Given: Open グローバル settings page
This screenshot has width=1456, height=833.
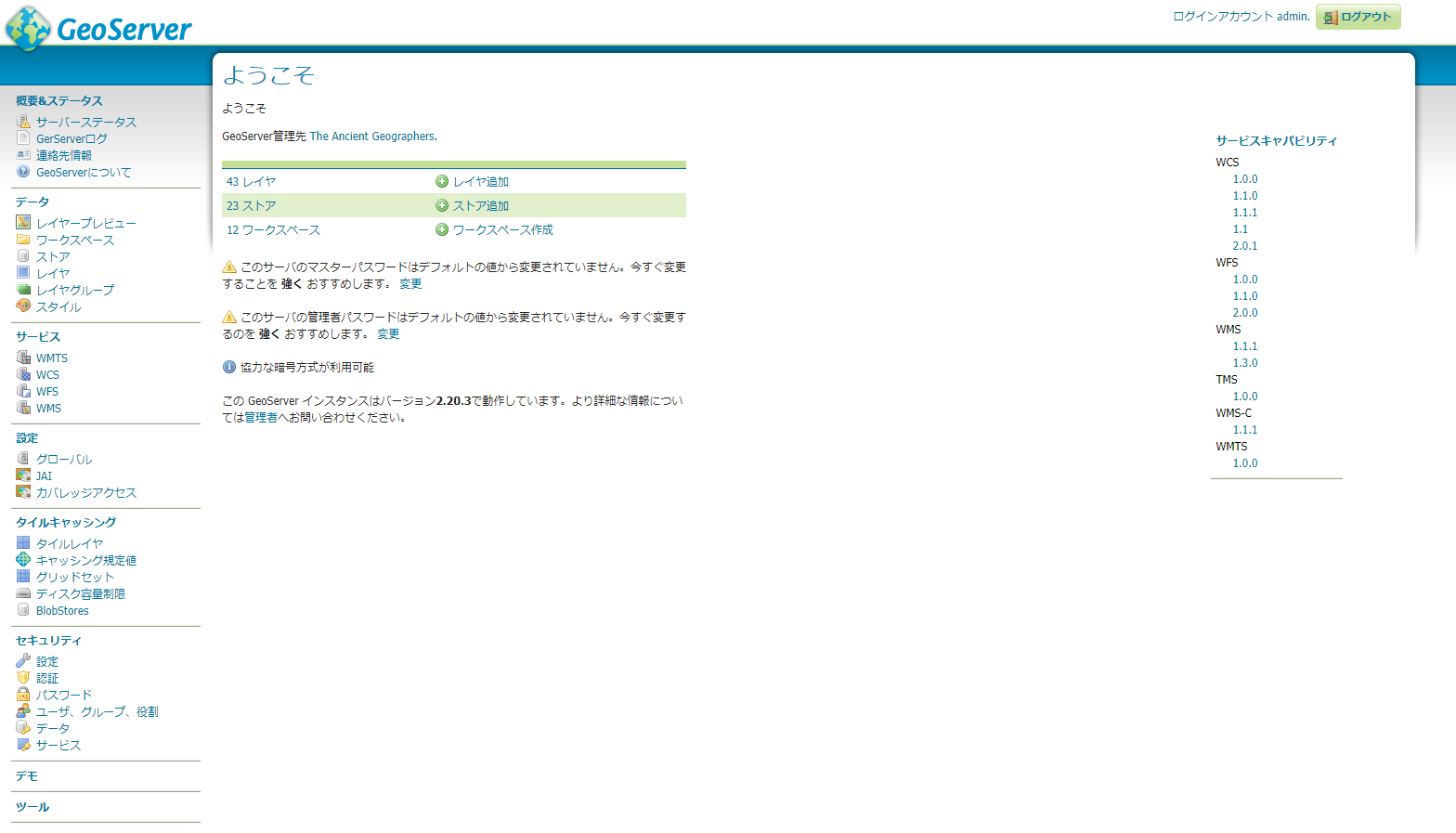Looking at the screenshot, I should (x=64, y=459).
